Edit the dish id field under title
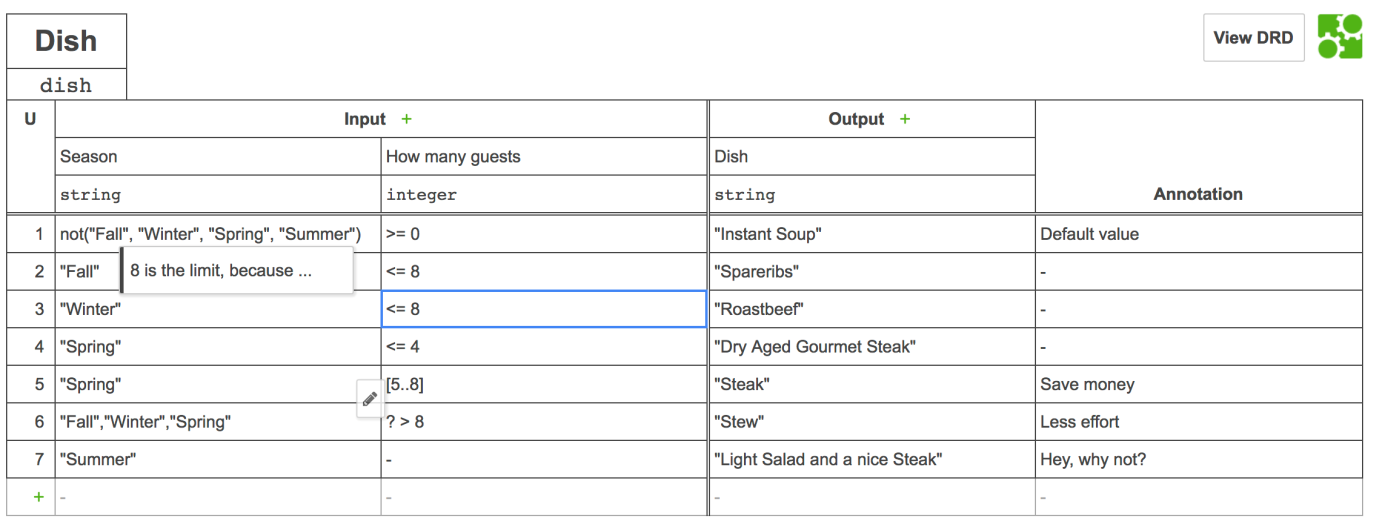Image resolution: width=1385 pixels, height=527 pixels. (x=66, y=85)
